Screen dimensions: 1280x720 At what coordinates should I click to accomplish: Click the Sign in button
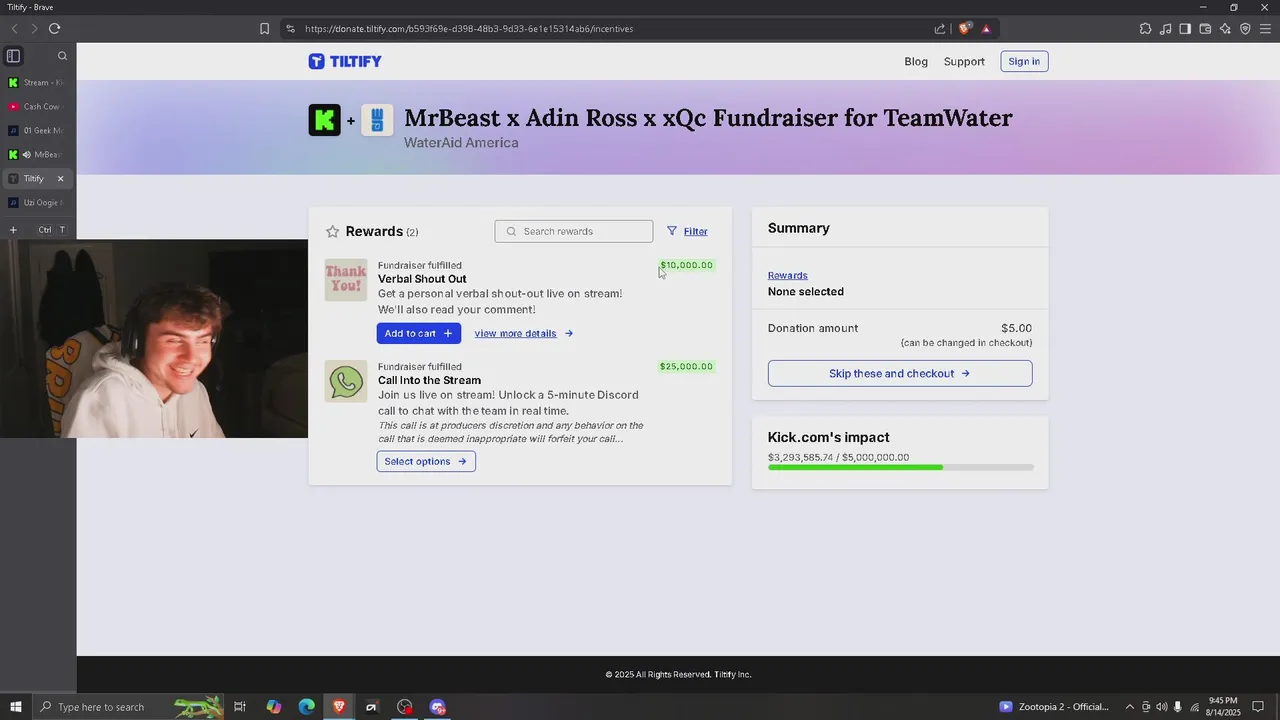point(1024,61)
